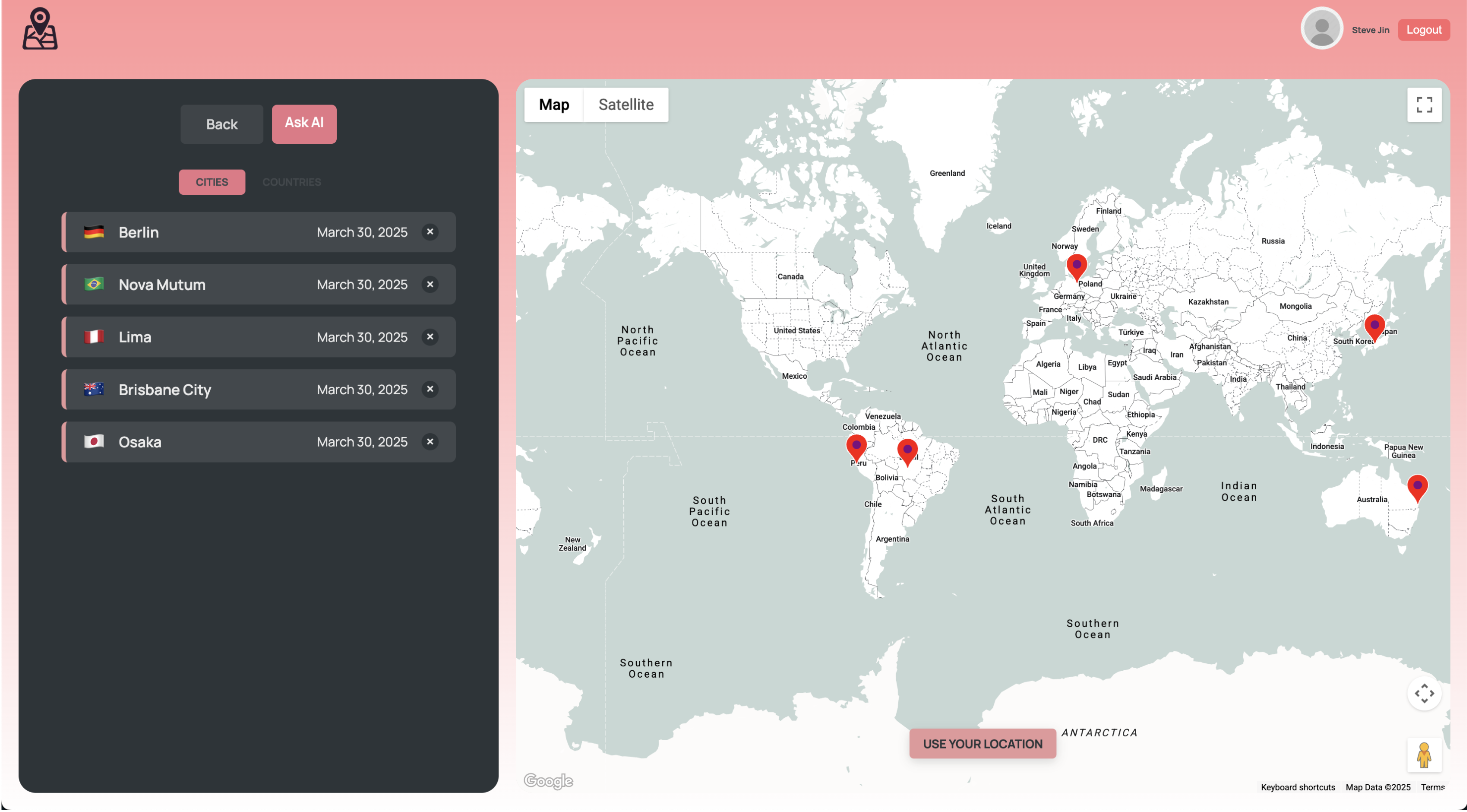Image resolution: width=1467 pixels, height=812 pixels.
Task: Select the Map view type
Action: point(553,105)
